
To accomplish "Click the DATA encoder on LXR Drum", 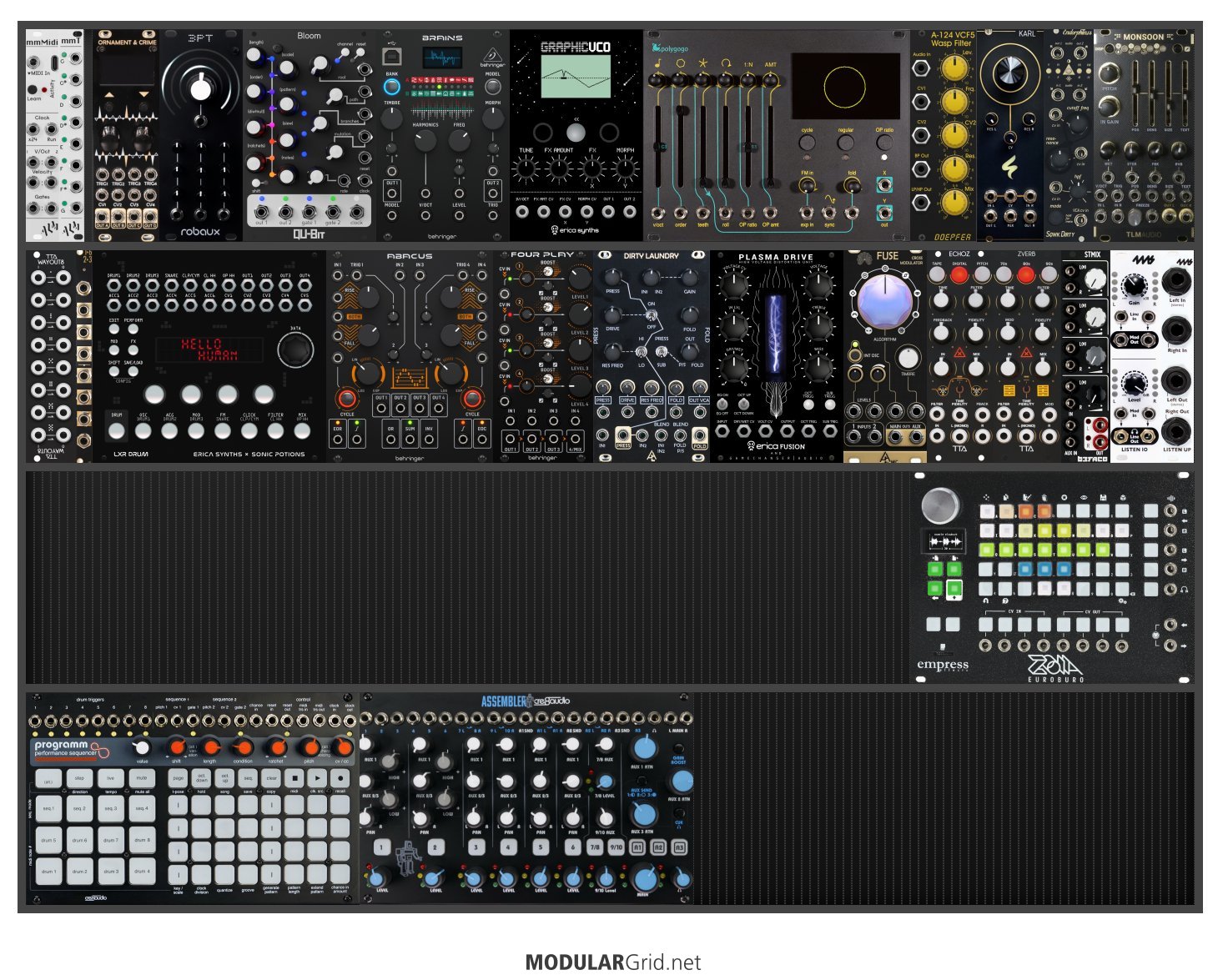I will [295, 350].
